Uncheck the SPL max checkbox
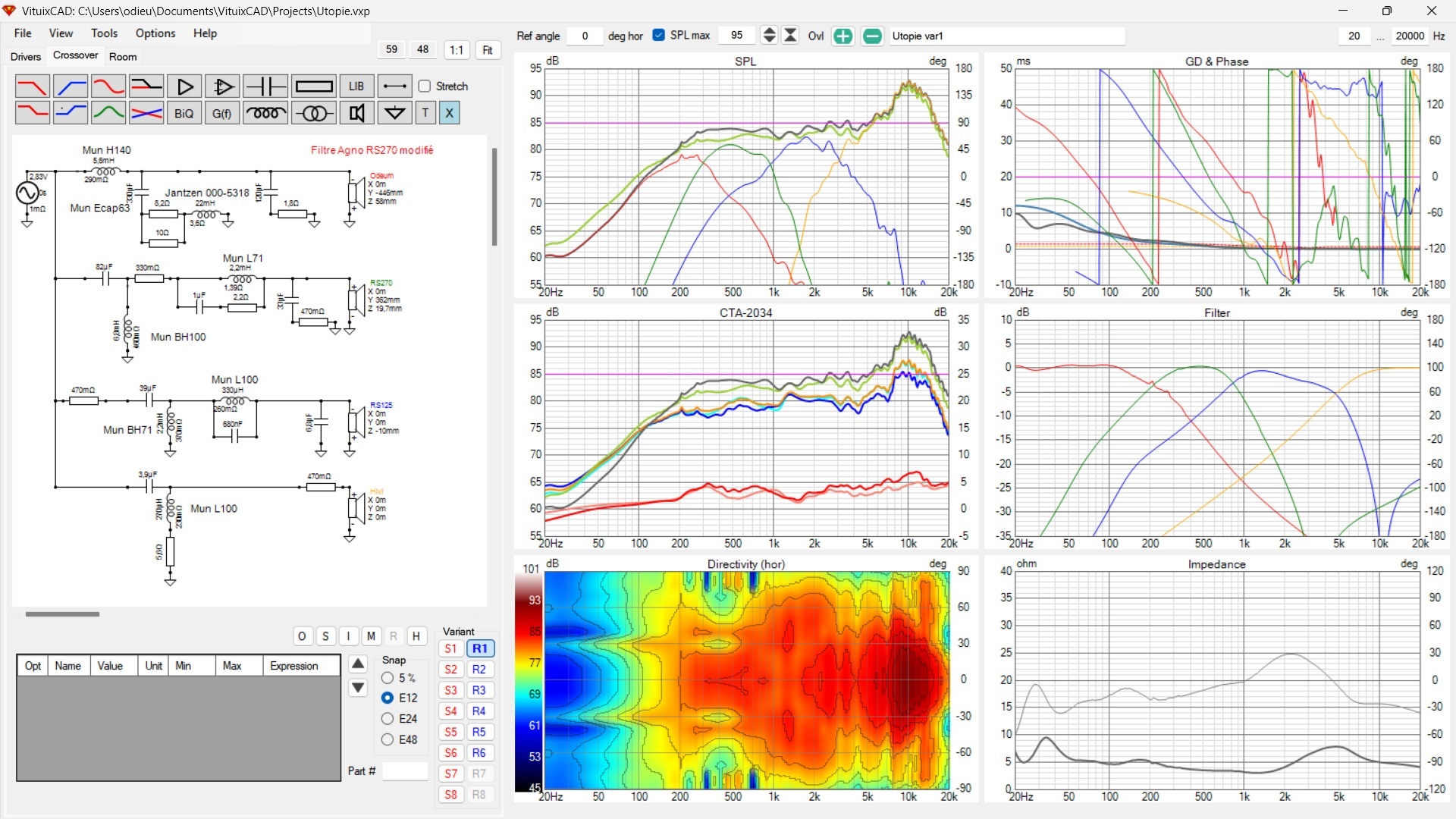 (x=658, y=35)
